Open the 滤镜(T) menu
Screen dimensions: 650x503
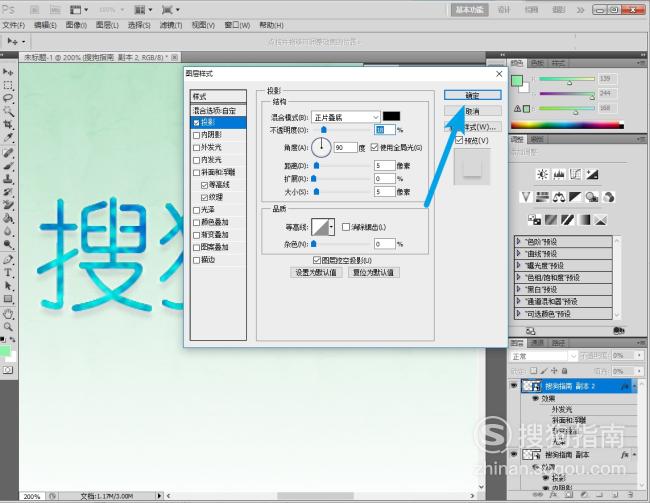click(171, 25)
